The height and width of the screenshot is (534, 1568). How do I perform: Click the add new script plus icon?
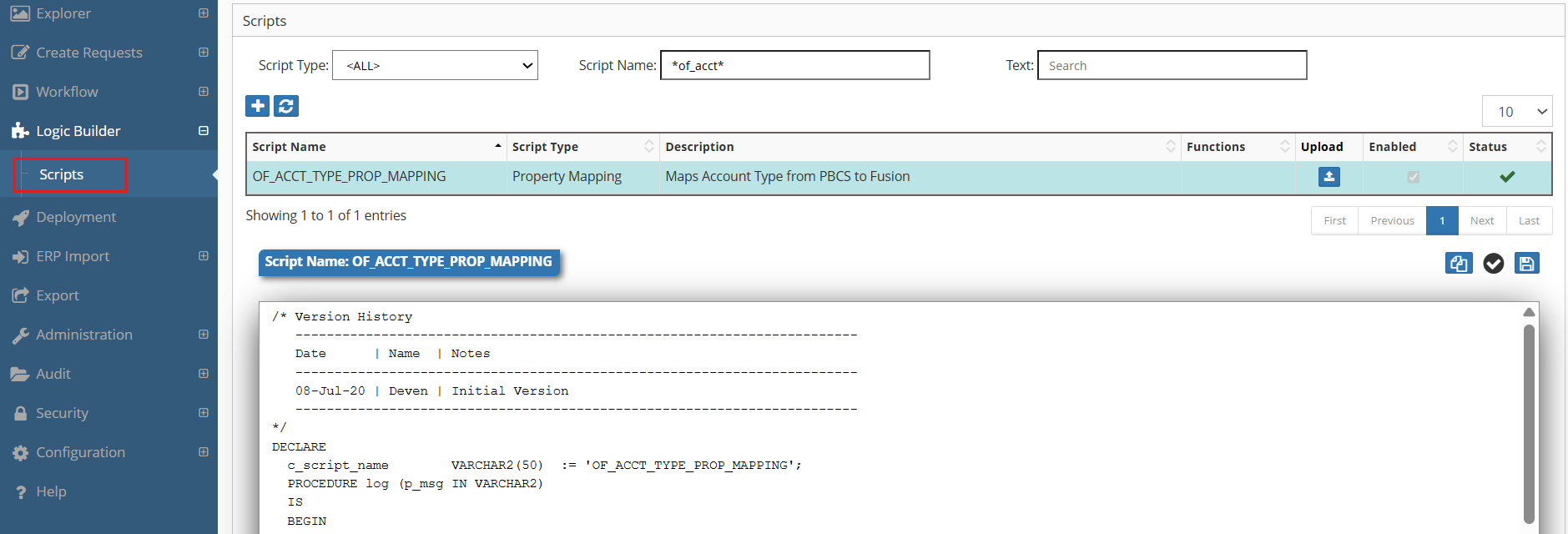point(257,106)
